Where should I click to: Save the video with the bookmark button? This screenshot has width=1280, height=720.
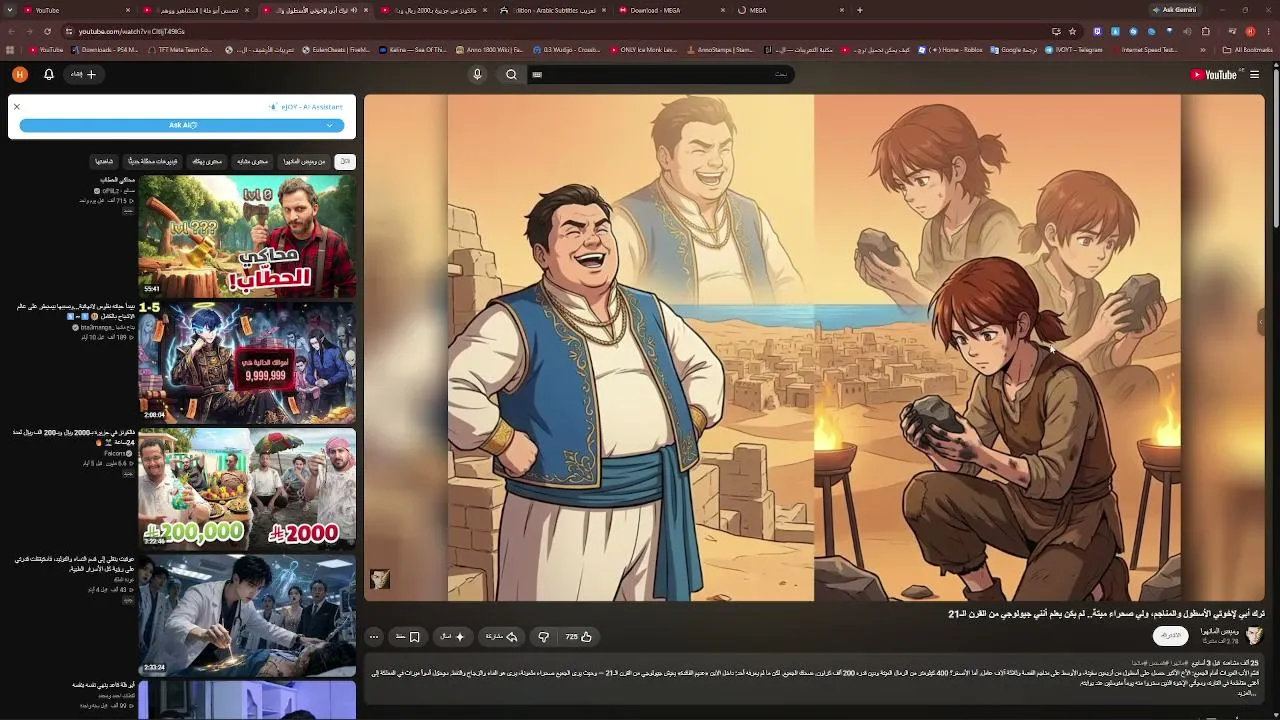tap(408, 636)
